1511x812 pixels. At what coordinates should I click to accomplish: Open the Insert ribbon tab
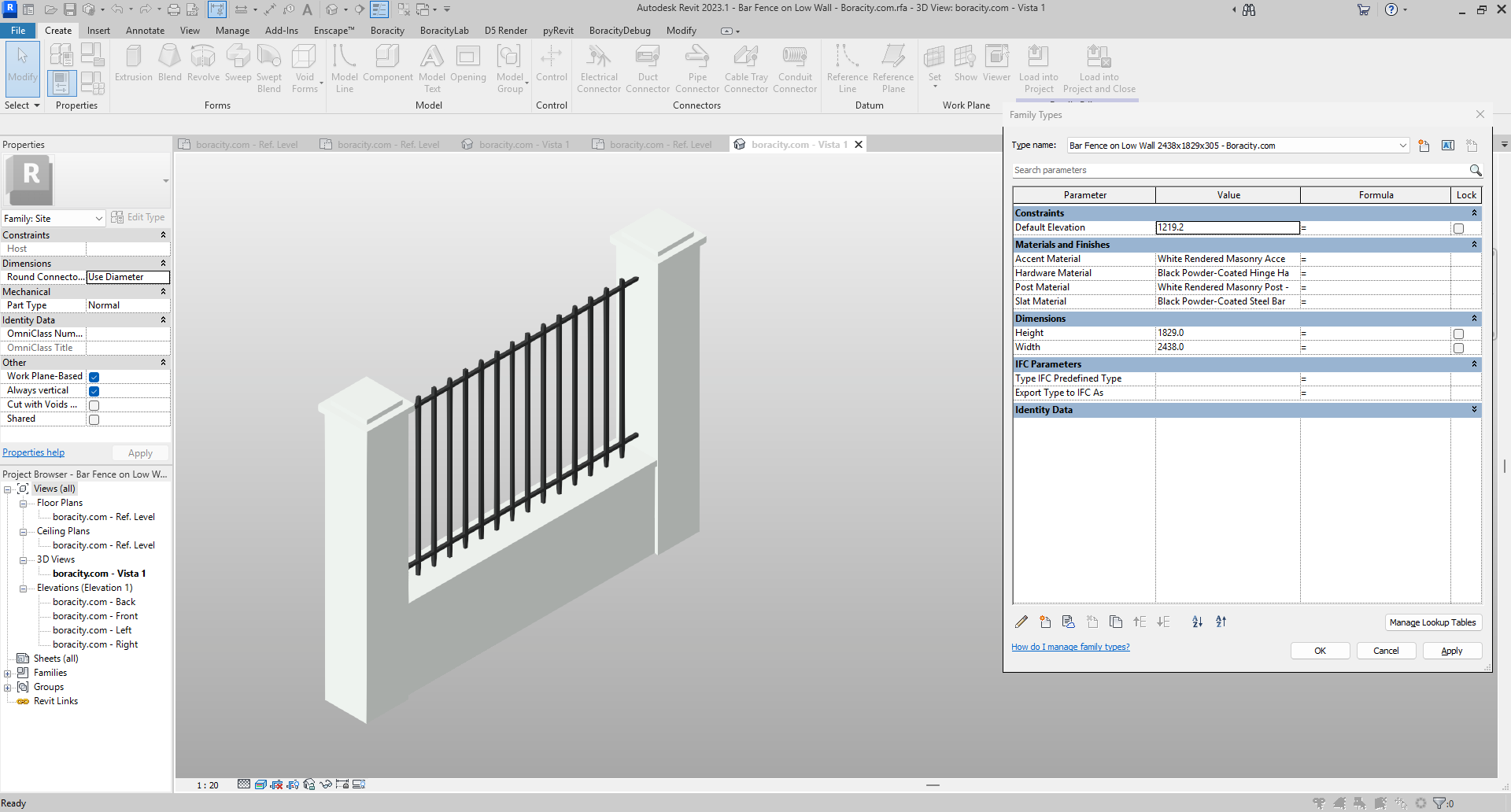(x=98, y=31)
